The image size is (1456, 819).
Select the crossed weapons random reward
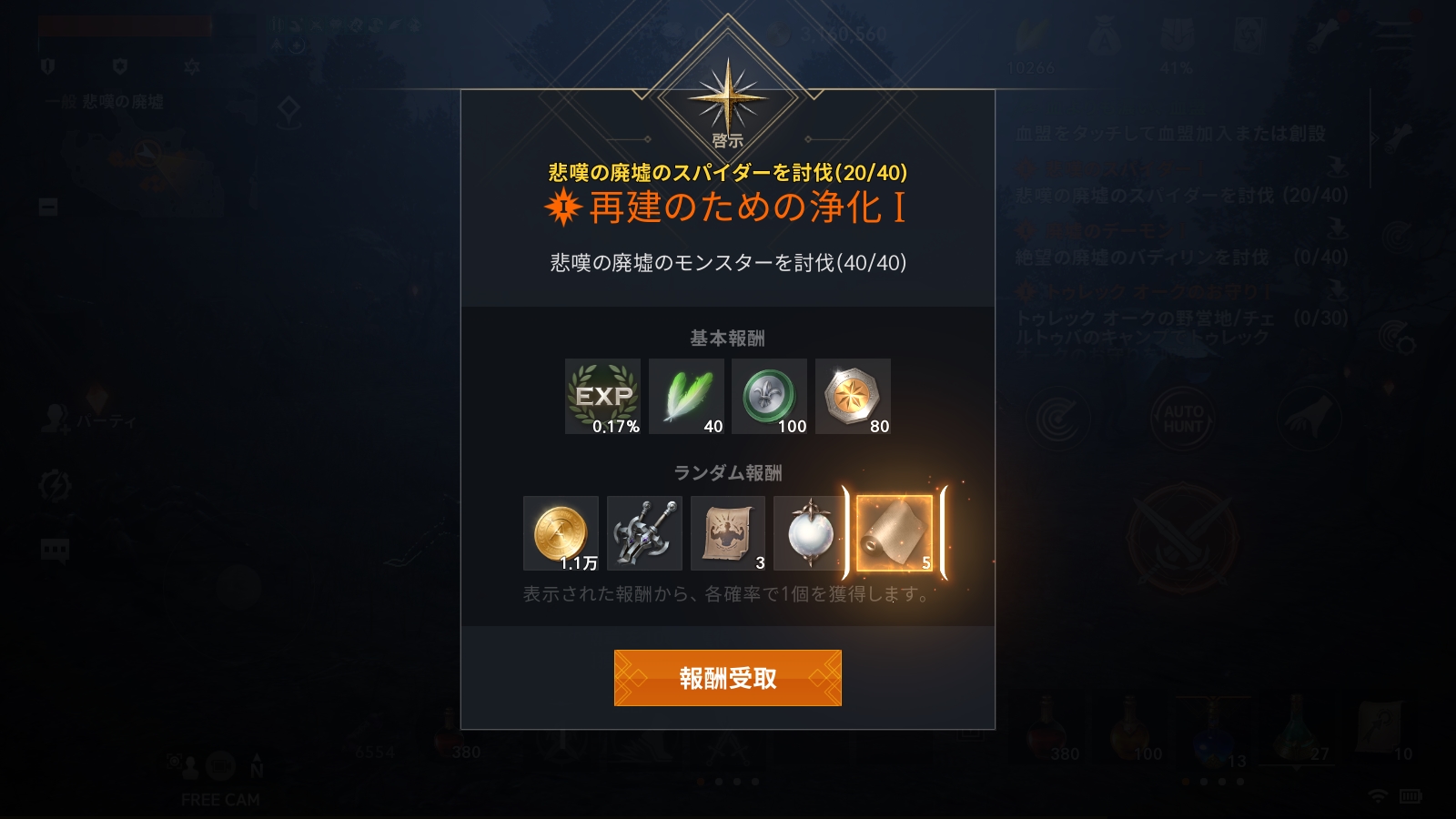(x=644, y=533)
